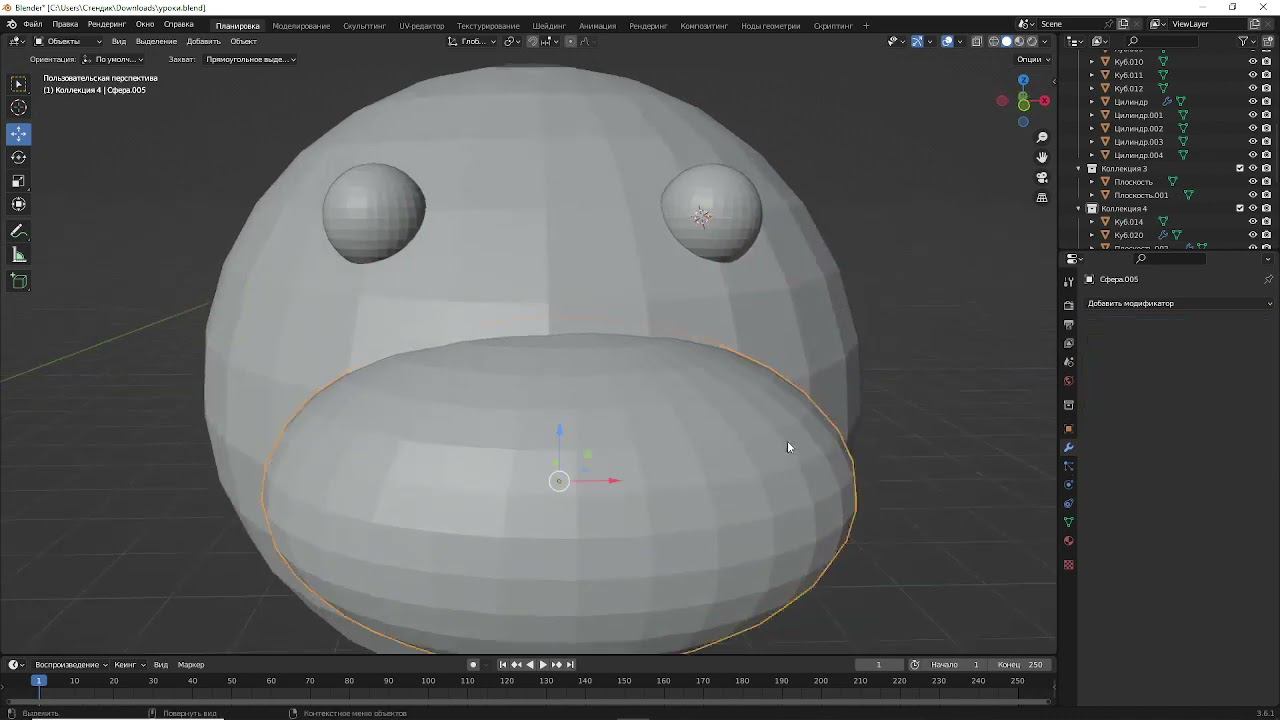The image size is (1280, 720).
Task: Open the Texture properties tab
Action: click(1069, 565)
